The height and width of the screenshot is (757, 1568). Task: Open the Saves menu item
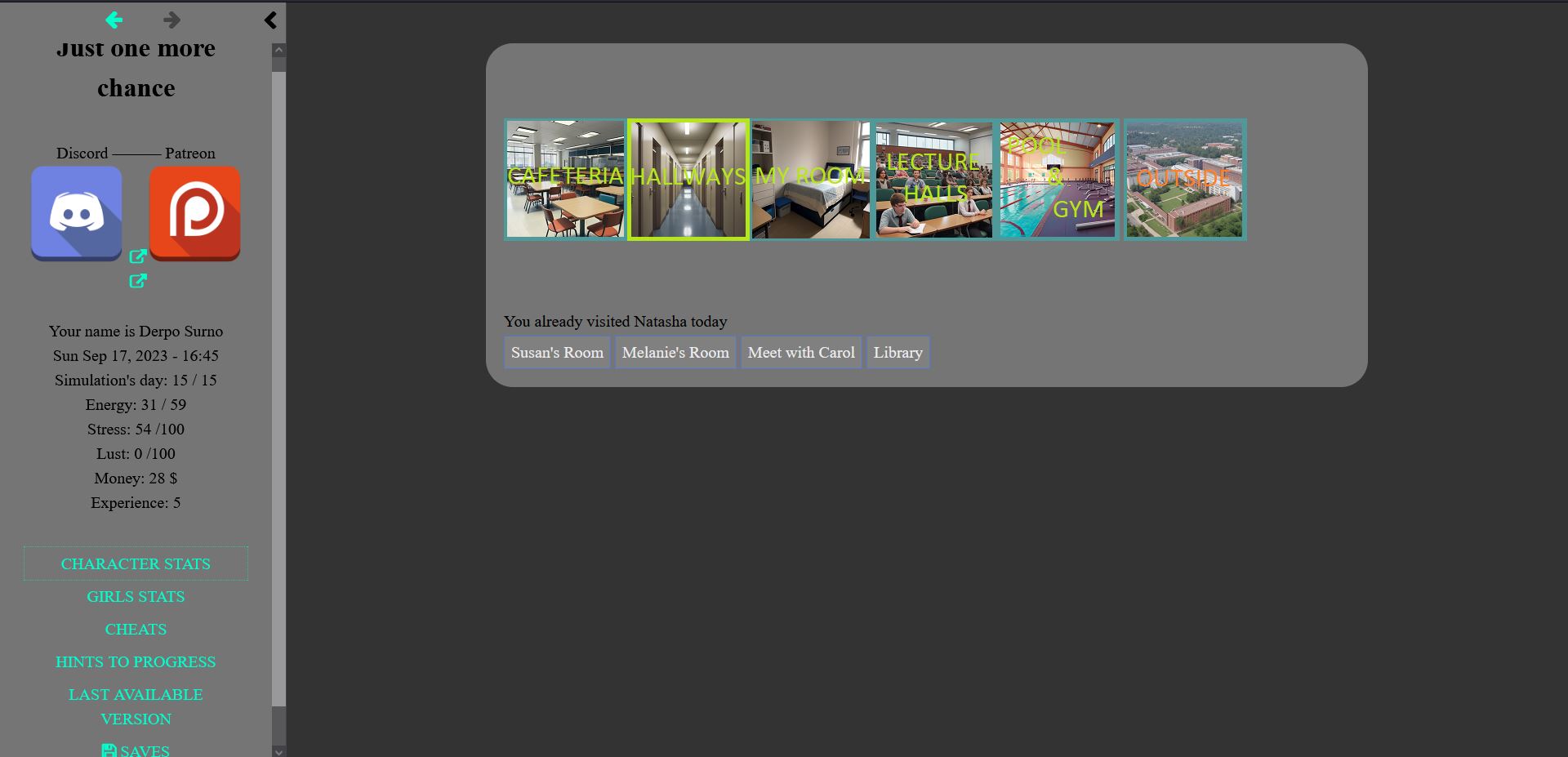click(x=136, y=750)
